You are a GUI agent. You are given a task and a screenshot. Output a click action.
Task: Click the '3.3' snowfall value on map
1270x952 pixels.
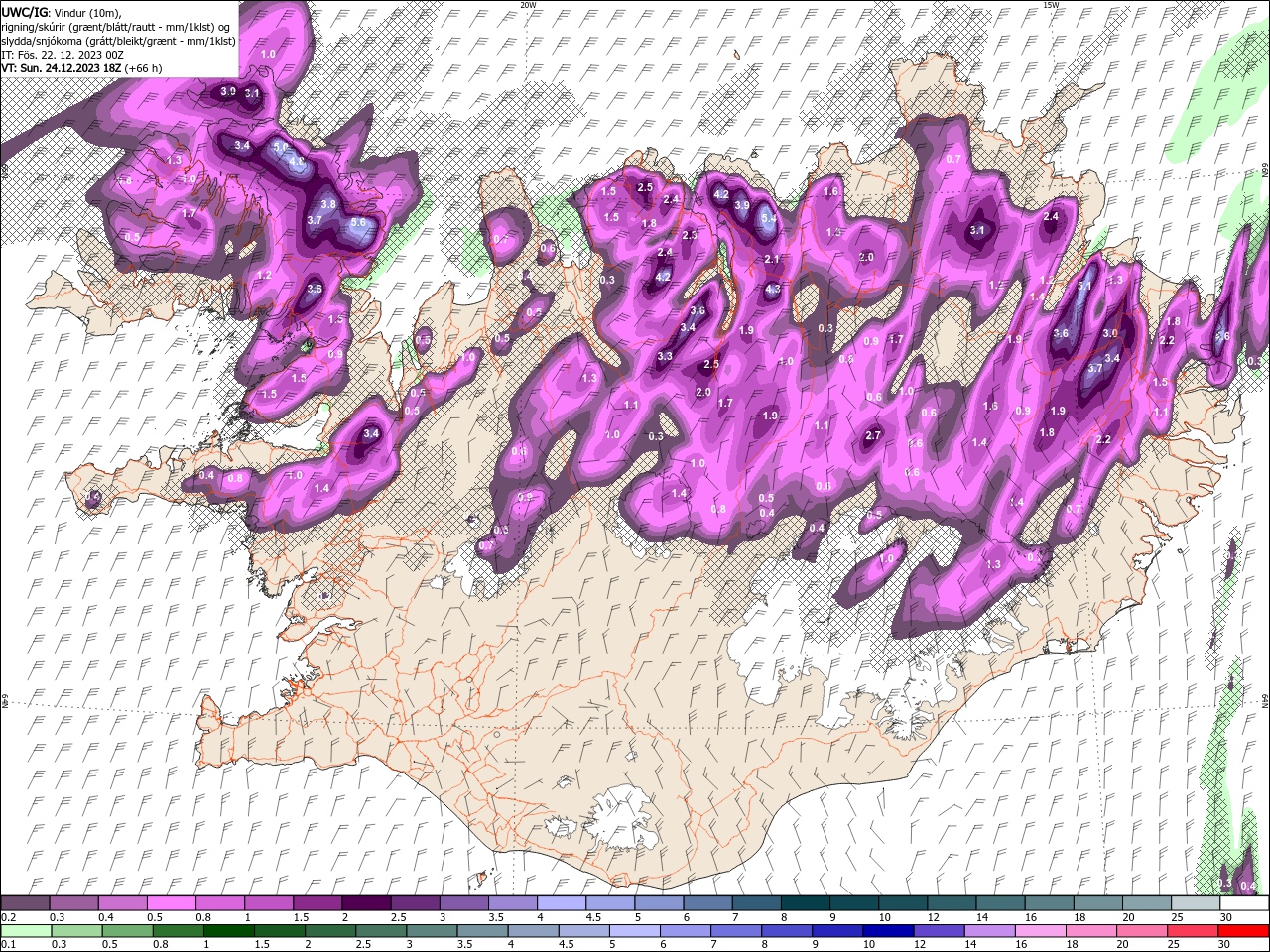pos(665,356)
